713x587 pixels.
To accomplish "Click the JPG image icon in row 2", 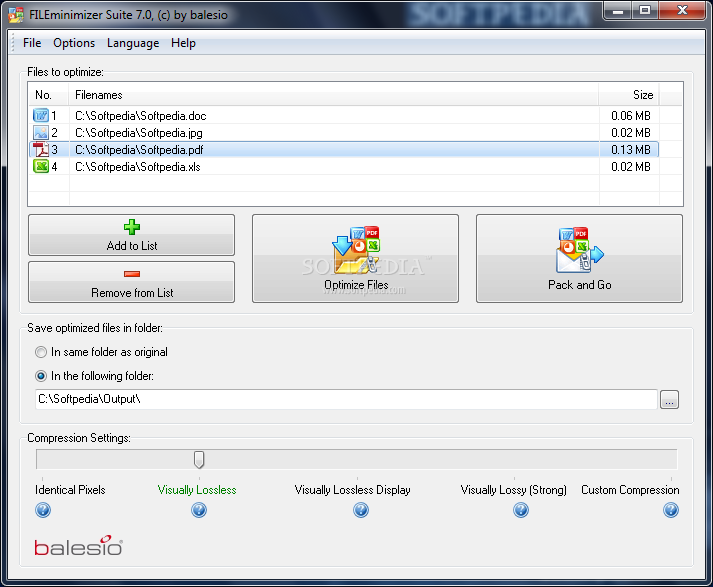I will [x=40, y=132].
